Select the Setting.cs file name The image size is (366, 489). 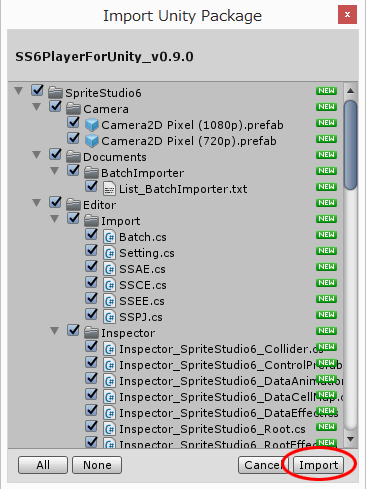(147, 253)
